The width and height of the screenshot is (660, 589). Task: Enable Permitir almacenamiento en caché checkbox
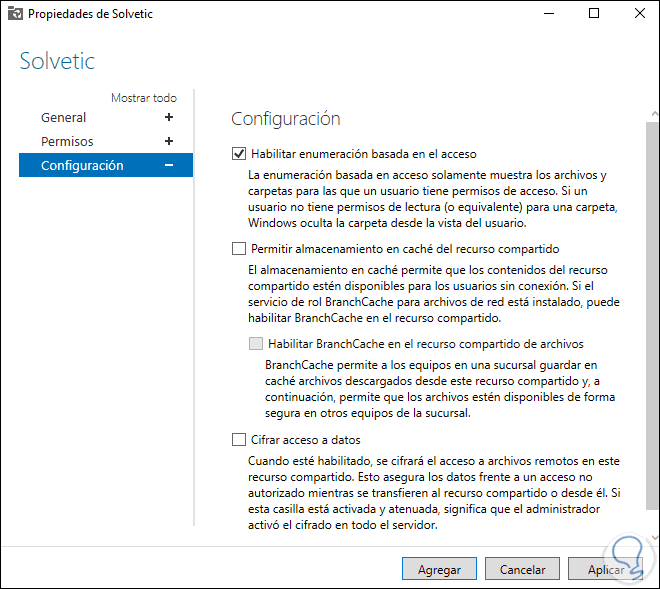click(239, 249)
